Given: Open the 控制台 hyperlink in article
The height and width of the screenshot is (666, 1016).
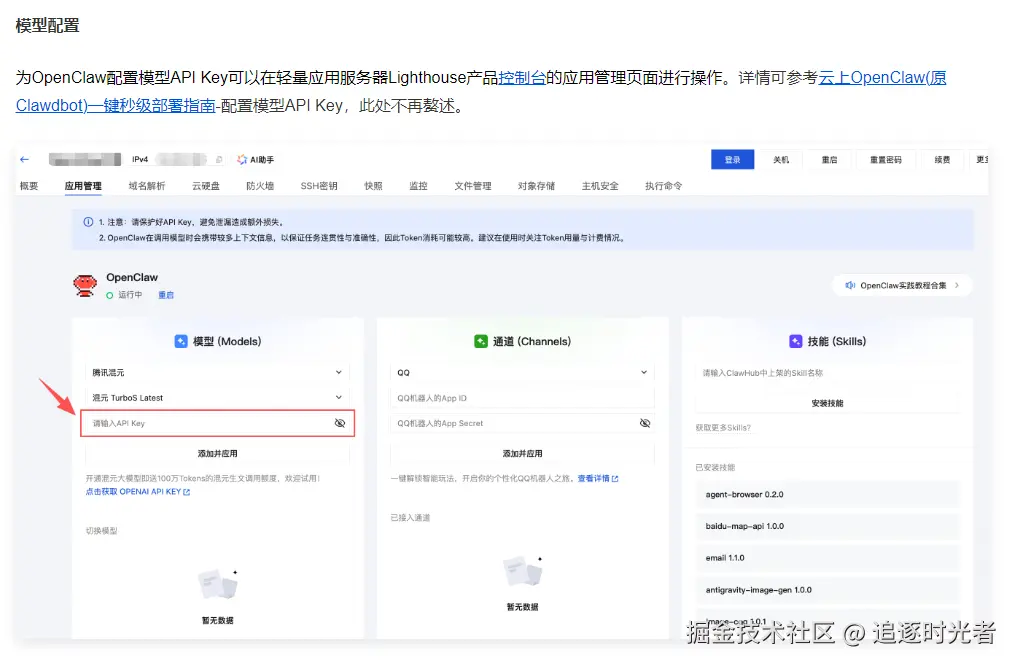Looking at the screenshot, I should 522,78.
